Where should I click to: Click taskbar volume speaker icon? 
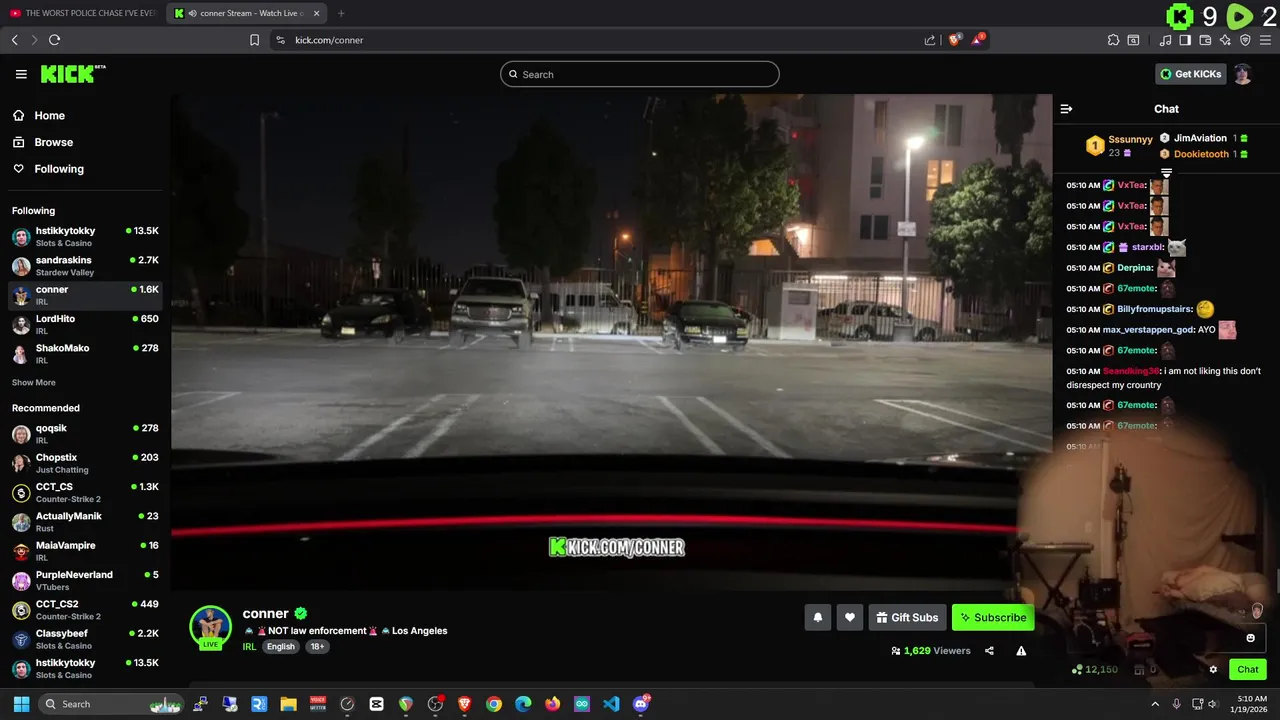click(x=1212, y=704)
